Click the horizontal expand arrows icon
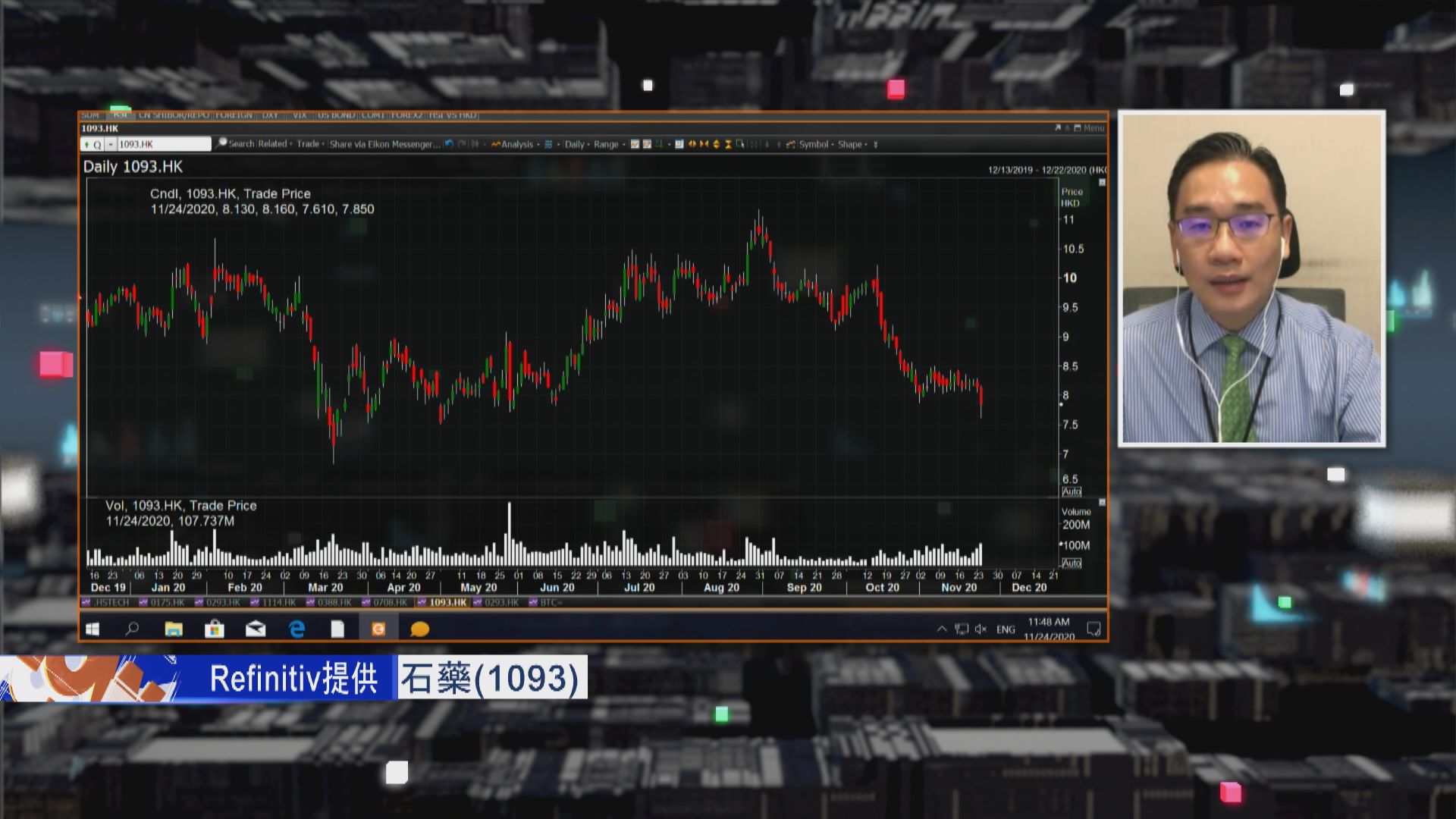Viewport: 1456px width, 819px height. [692, 144]
